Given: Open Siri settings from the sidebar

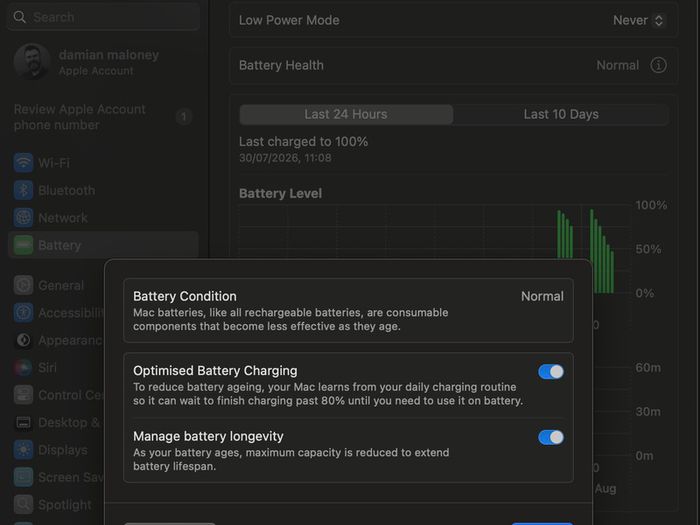Looking at the screenshot, I should [x=56, y=367].
